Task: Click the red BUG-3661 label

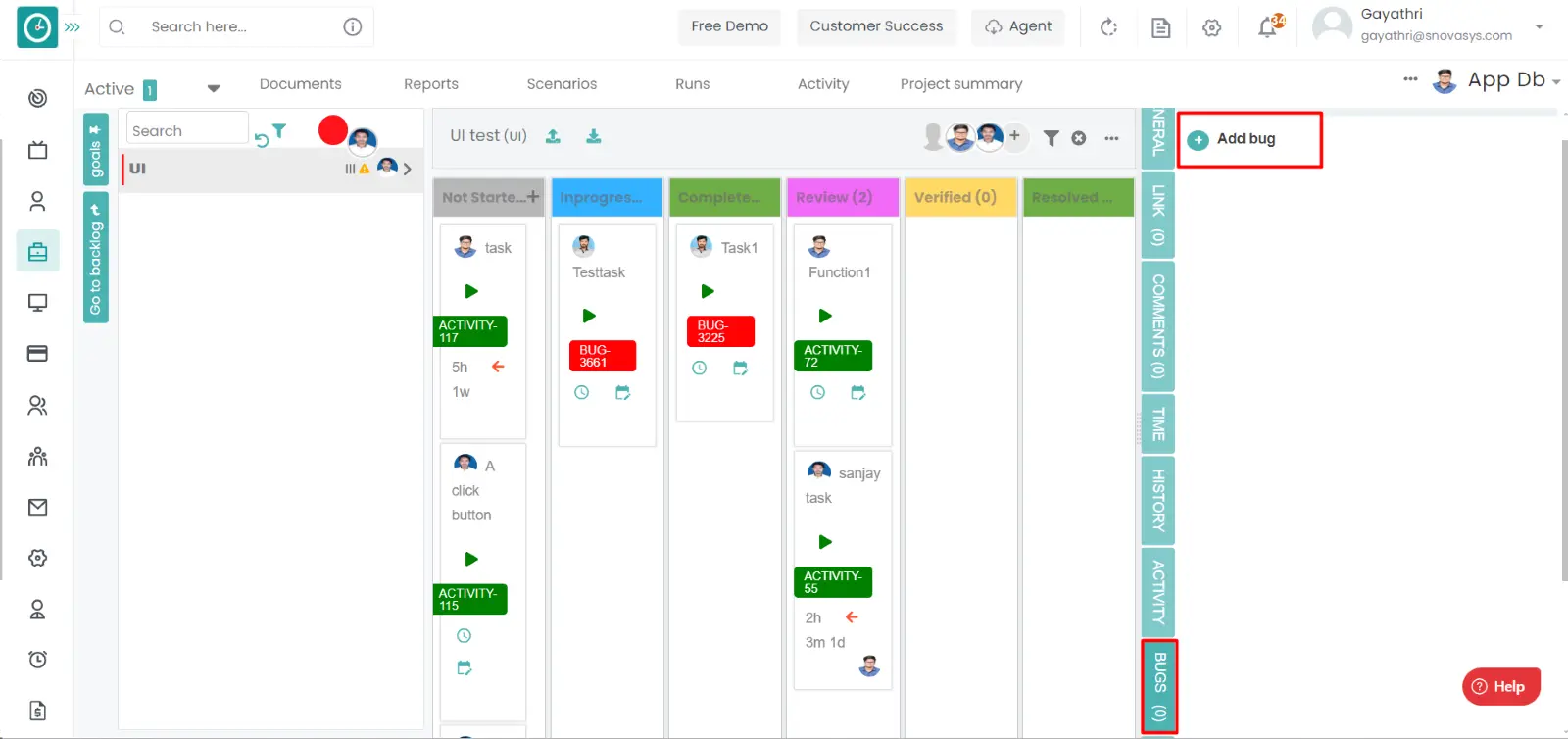Action: tap(602, 356)
